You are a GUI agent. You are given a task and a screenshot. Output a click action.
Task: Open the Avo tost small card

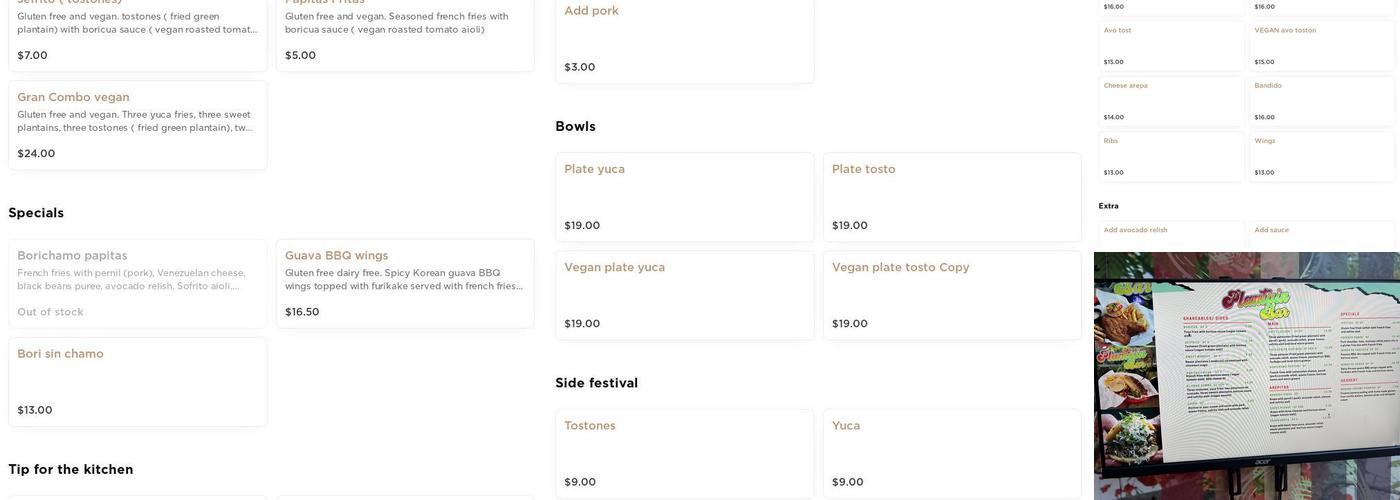pyautogui.click(x=1170, y=45)
